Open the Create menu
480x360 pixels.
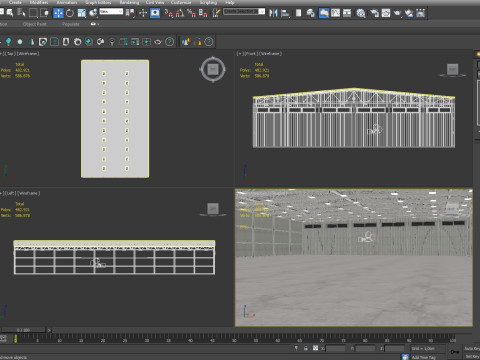pos(15,2)
